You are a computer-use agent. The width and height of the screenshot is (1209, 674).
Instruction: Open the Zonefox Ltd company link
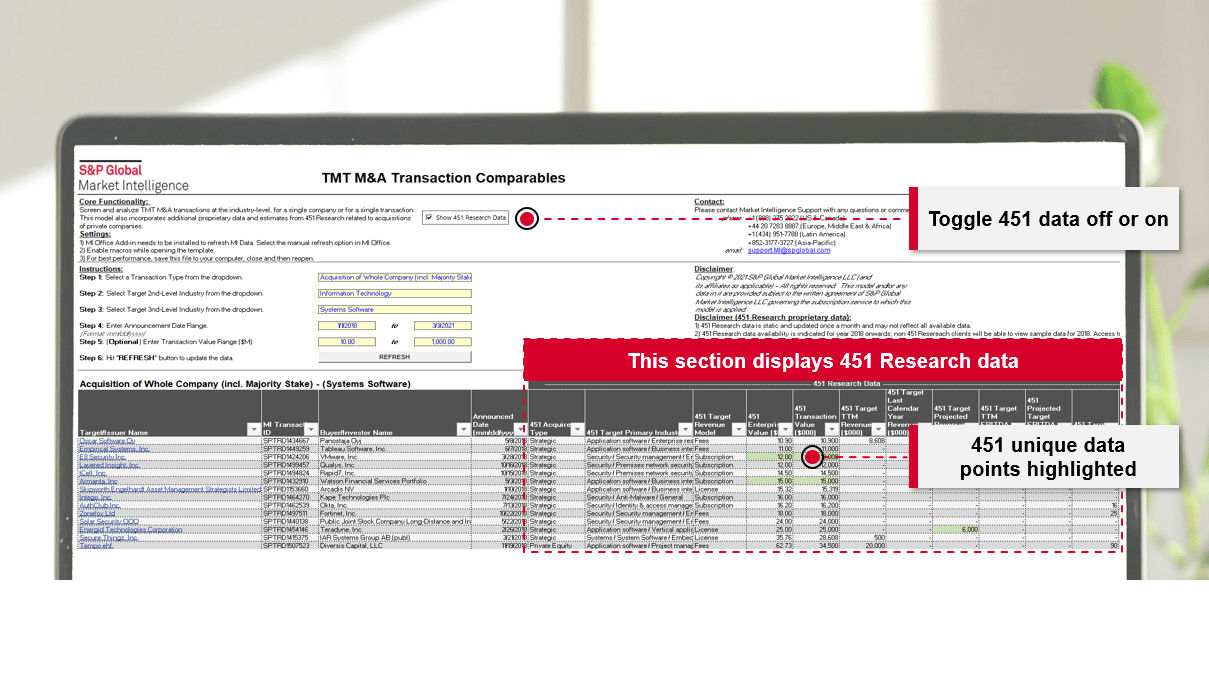click(97, 513)
